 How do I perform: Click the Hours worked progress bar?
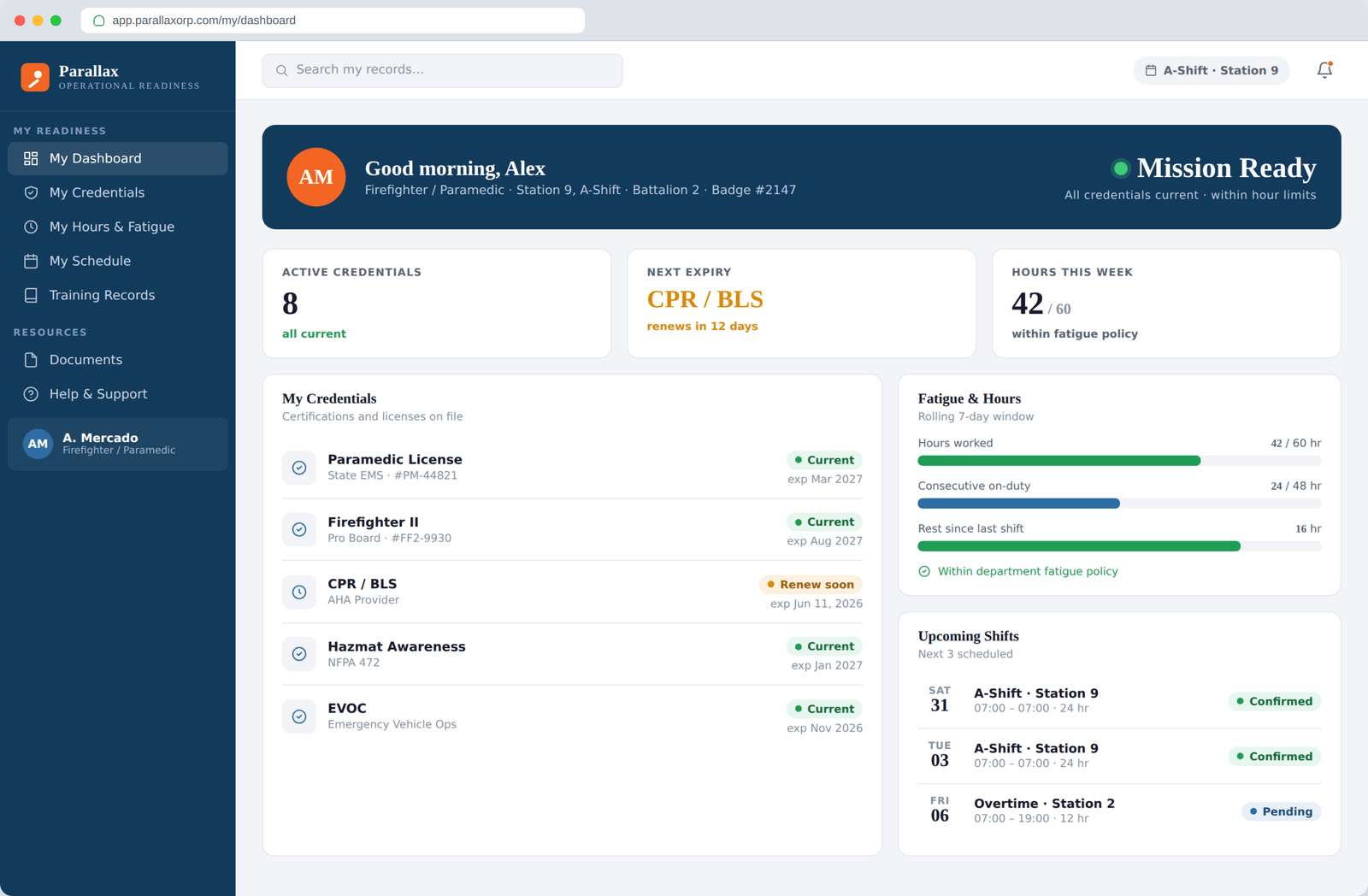pyautogui.click(x=1119, y=461)
